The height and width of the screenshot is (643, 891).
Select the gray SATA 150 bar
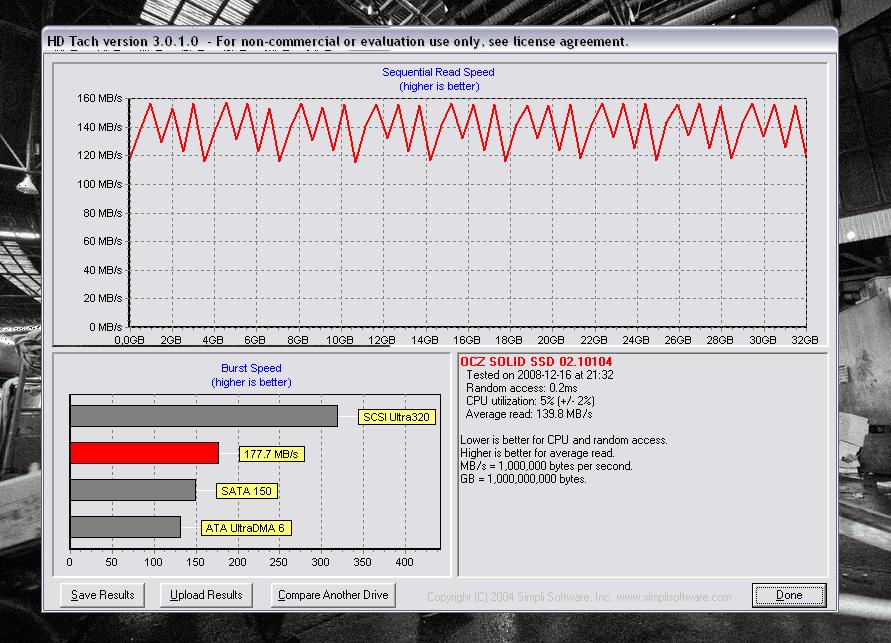pos(133,490)
